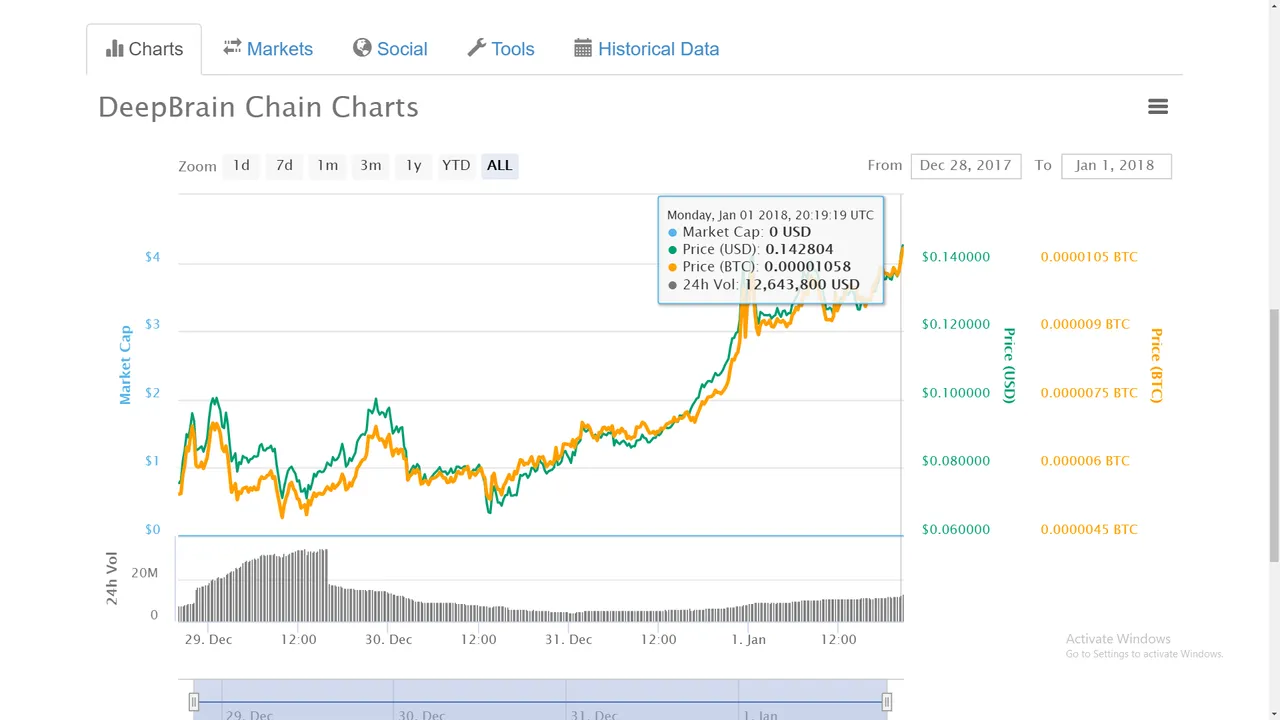
Task: Edit the From date field Dec 28, 2017
Action: 966,166
